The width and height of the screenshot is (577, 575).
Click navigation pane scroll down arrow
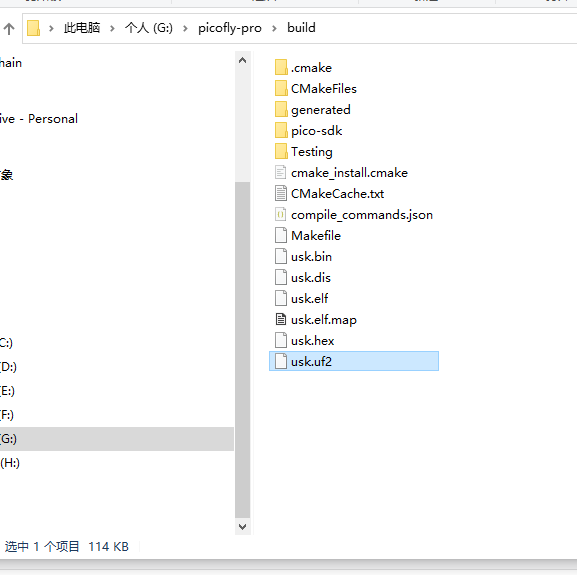pos(243,526)
